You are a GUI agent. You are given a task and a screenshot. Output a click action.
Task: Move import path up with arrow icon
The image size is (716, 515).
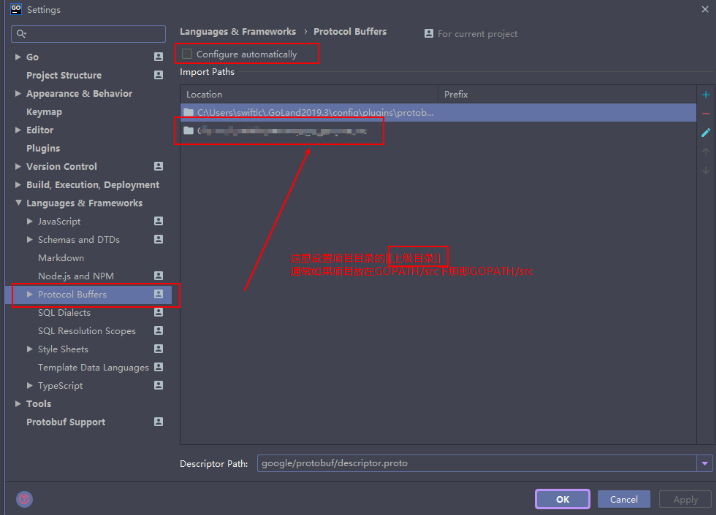coord(705,152)
